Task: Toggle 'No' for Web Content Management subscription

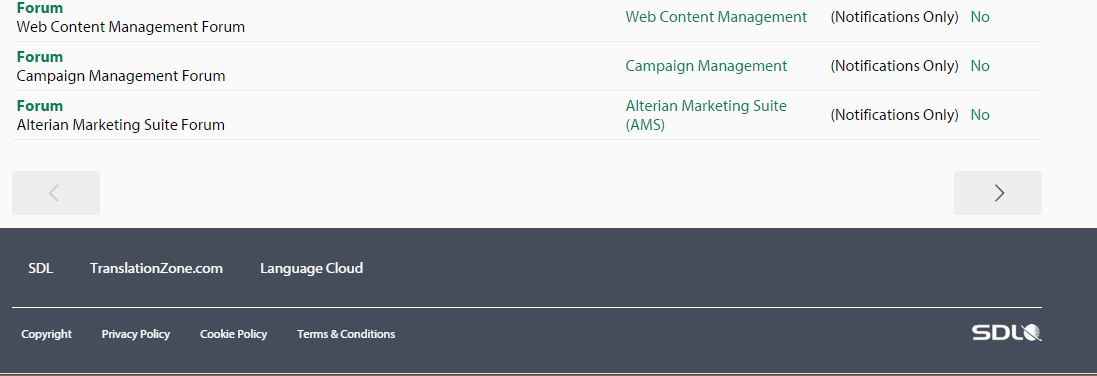Action: tap(979, 17)
